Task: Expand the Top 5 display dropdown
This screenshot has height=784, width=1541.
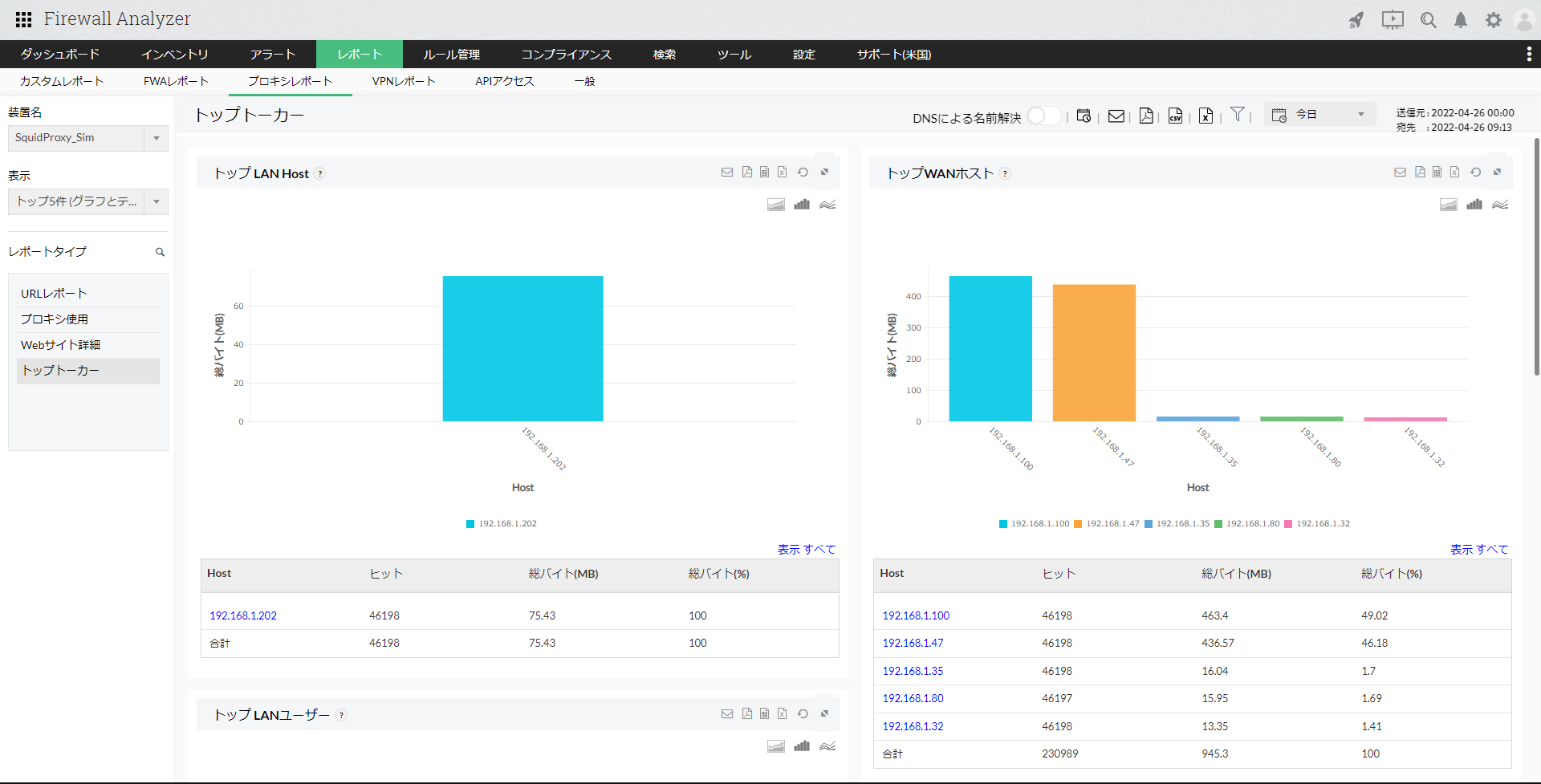Action: point(88,201)
